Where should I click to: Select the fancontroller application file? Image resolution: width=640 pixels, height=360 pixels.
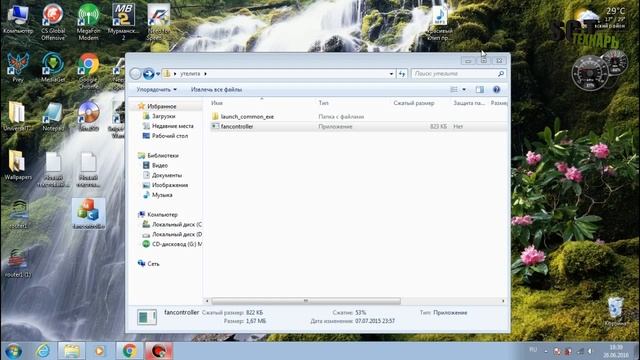coord(237,127)
